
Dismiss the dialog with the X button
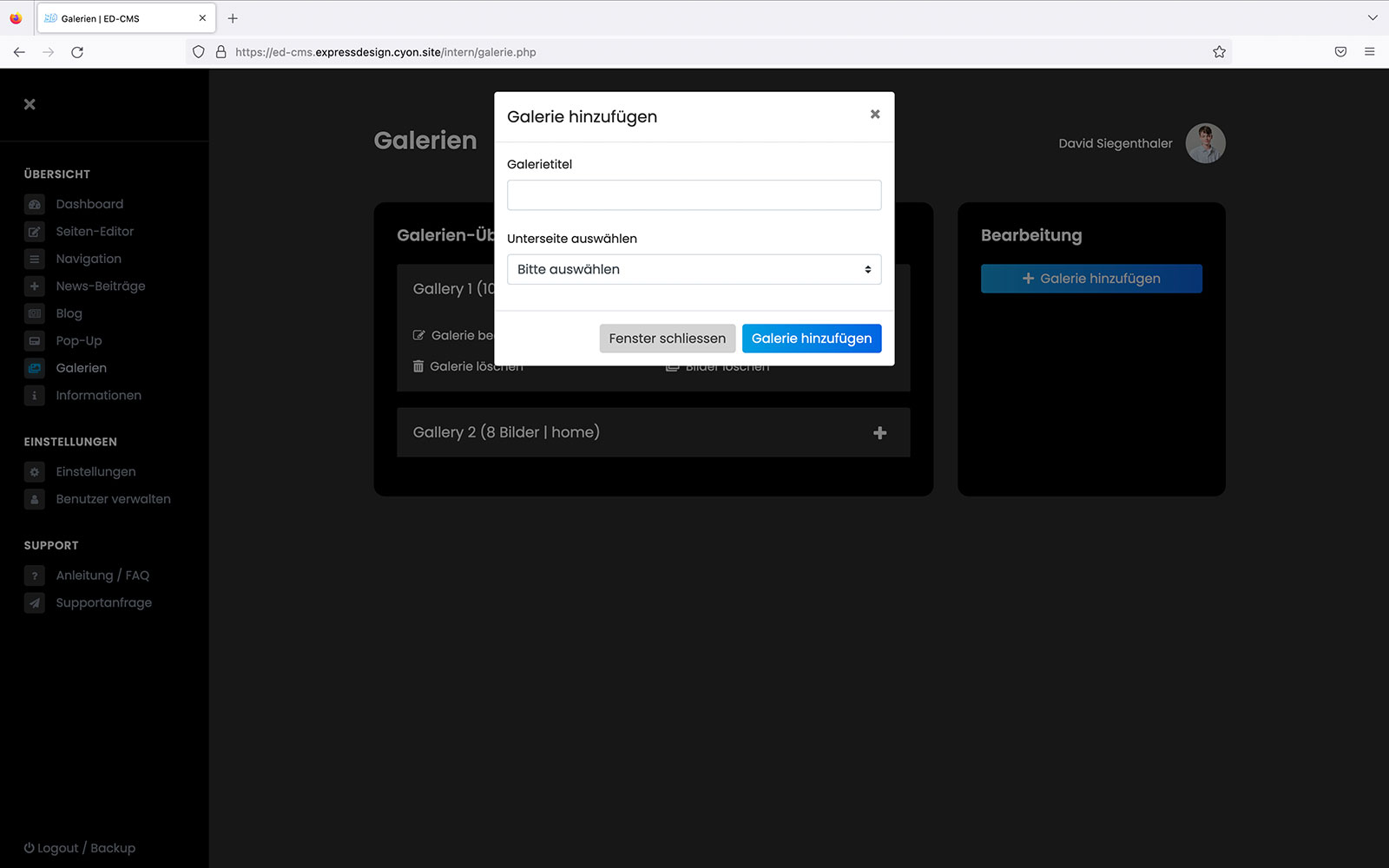(x=875, y=115)
